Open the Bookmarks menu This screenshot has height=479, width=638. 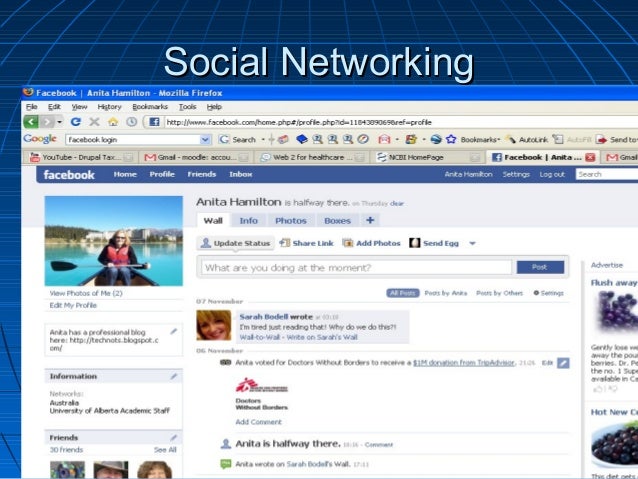tap(150, 107)
